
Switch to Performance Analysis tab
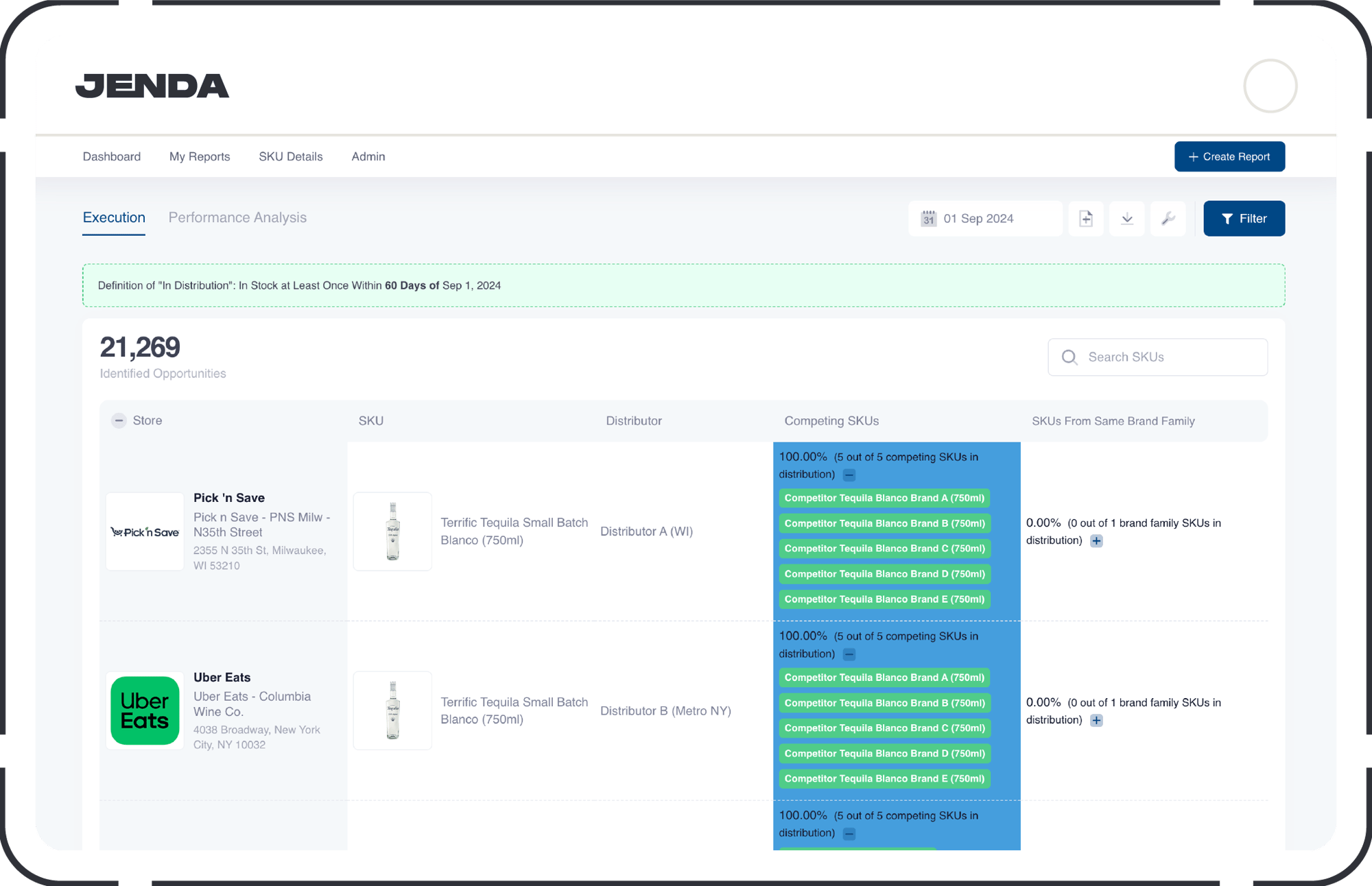[237, 217]
